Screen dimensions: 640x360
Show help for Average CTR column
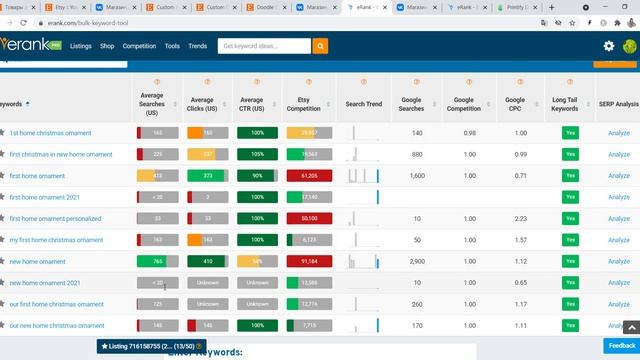tap(257, 82)
